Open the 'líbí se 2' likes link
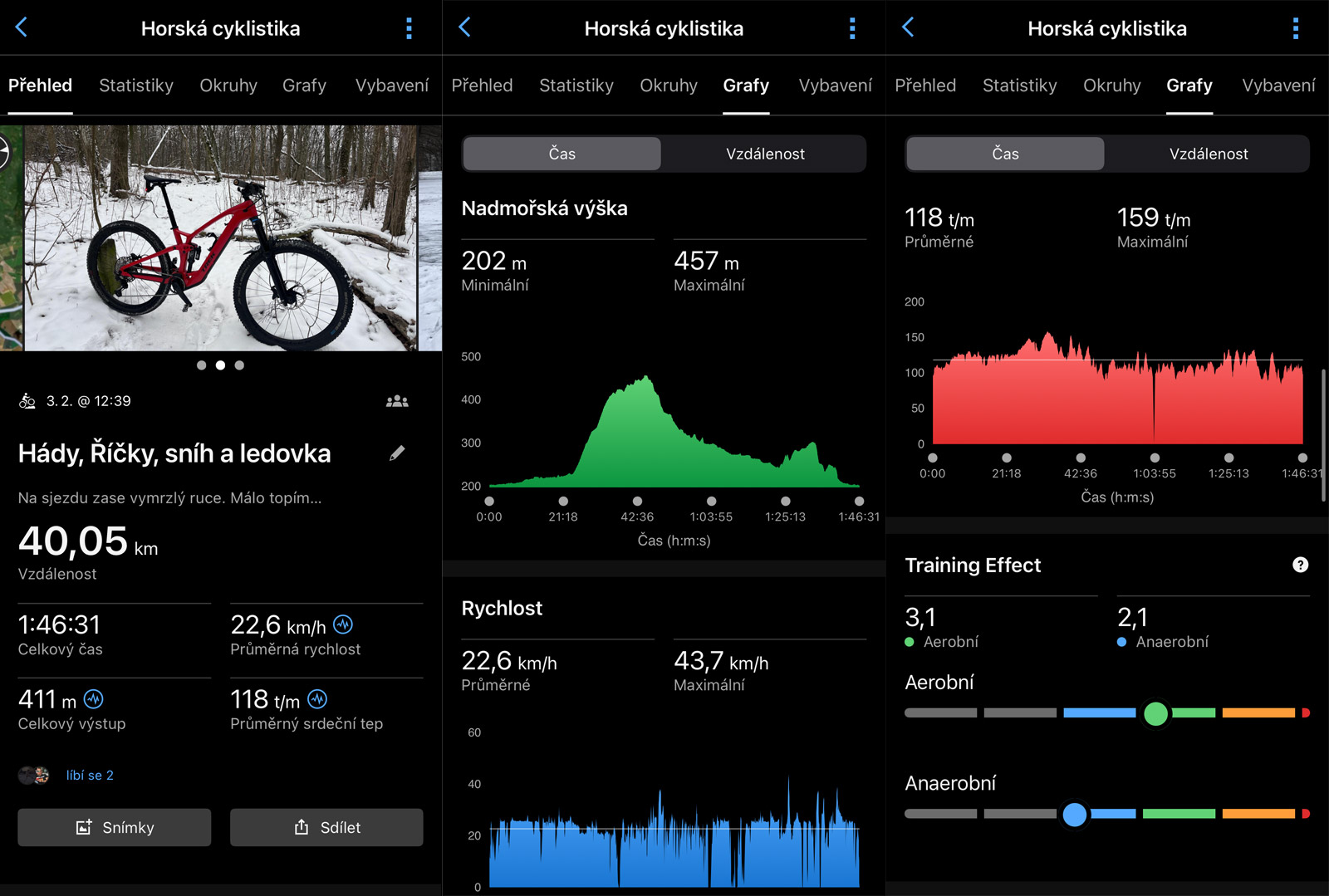The image size is (1329, 896). point(90,775)
